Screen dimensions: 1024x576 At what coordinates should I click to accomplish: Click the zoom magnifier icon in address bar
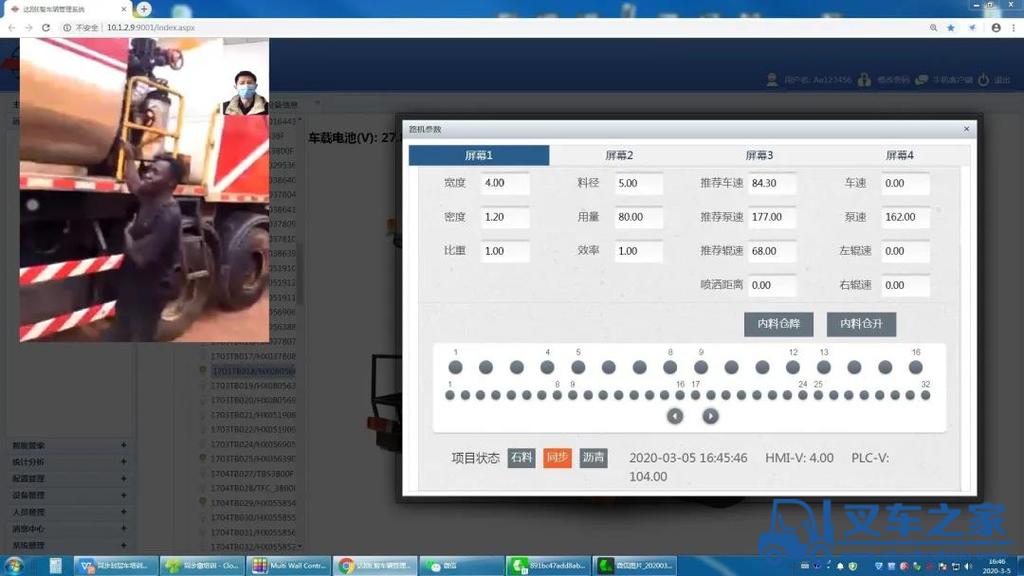coord(933,27)
